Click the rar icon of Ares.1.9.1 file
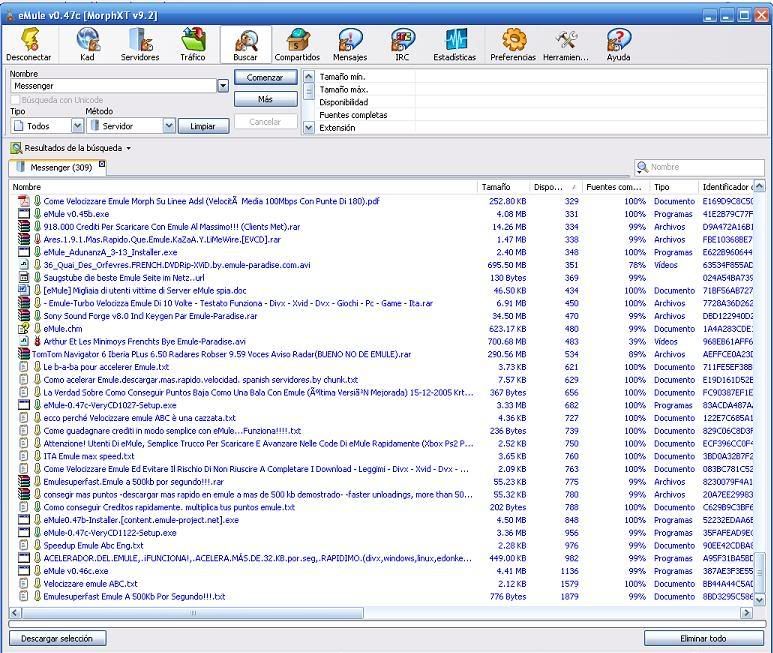Viewport: 773px width, 653px height. (x=24, y=240)
